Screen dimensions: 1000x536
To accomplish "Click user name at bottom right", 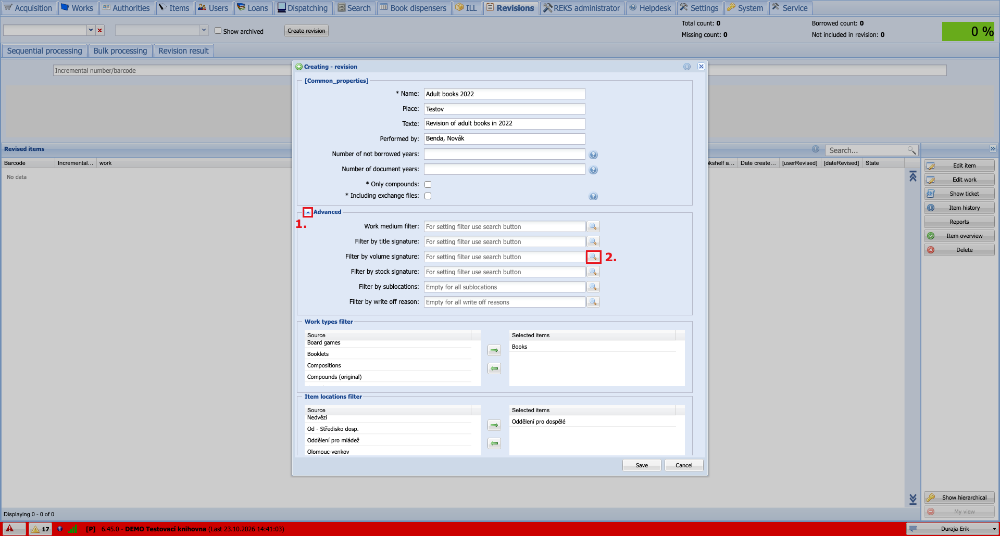I will tap(954, 529).
